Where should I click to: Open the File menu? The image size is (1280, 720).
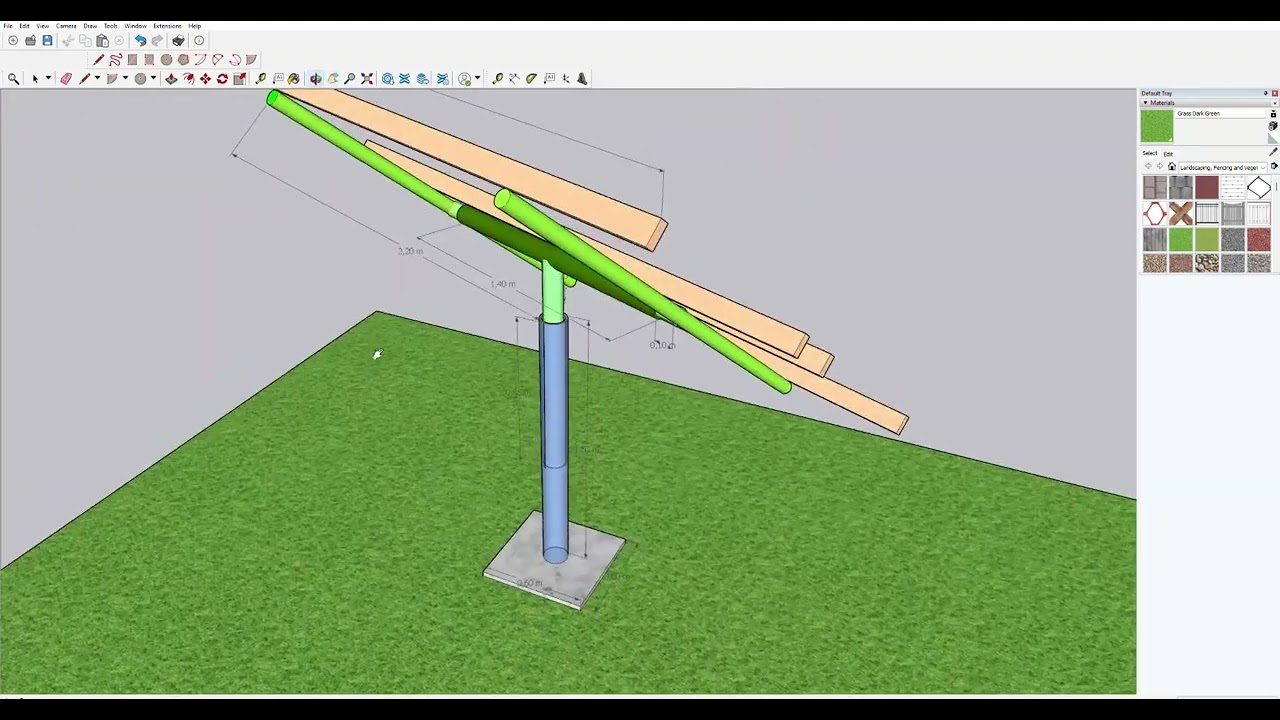coord(7,26)
